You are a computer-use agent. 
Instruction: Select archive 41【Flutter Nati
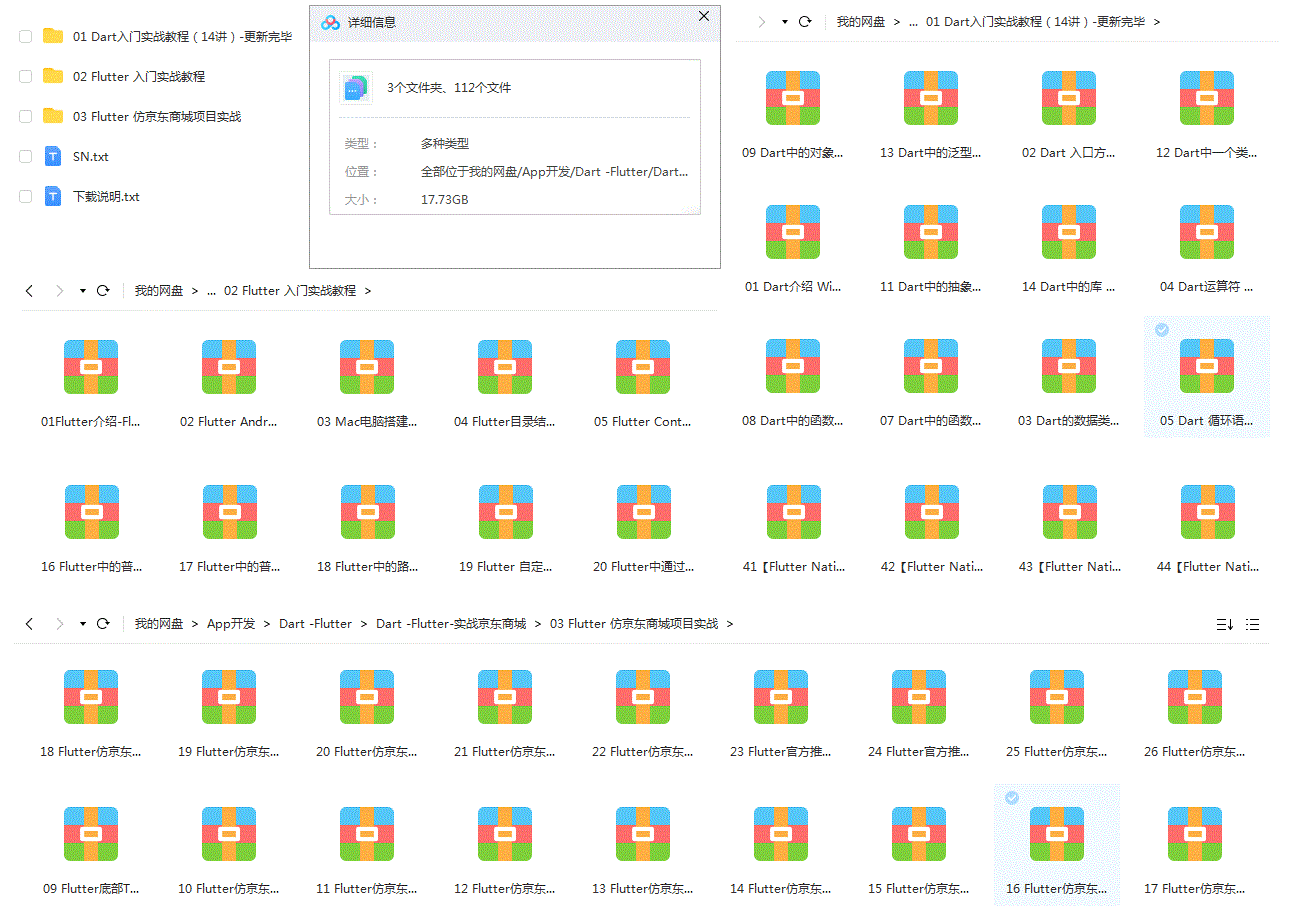pyautogui.click(x=793, y=512)
